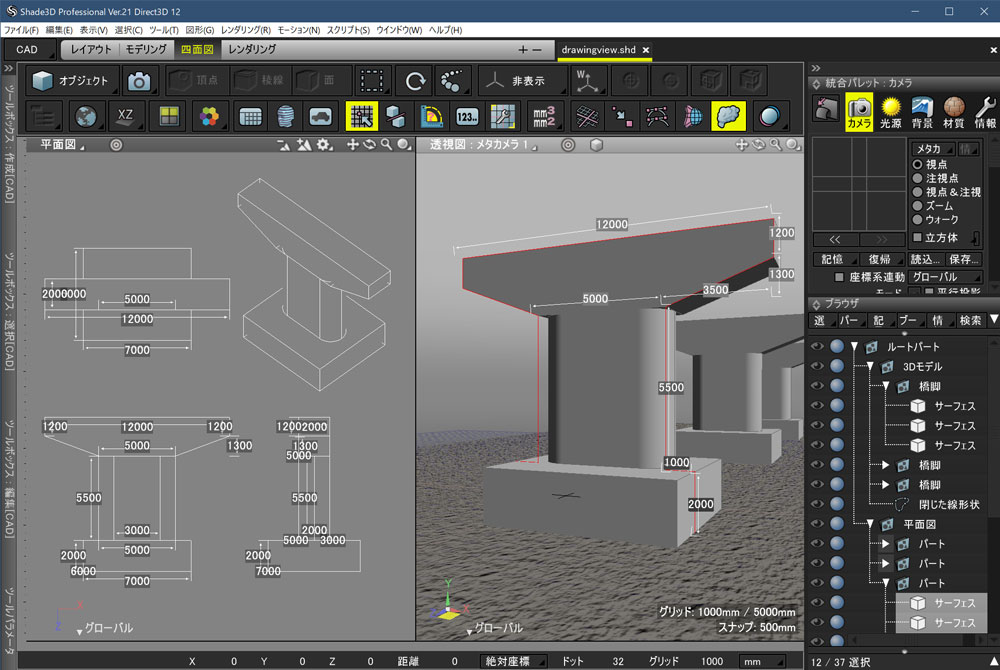Click the mm3/mm2 units icon
1000x670 pixels.
click(544, 116)
